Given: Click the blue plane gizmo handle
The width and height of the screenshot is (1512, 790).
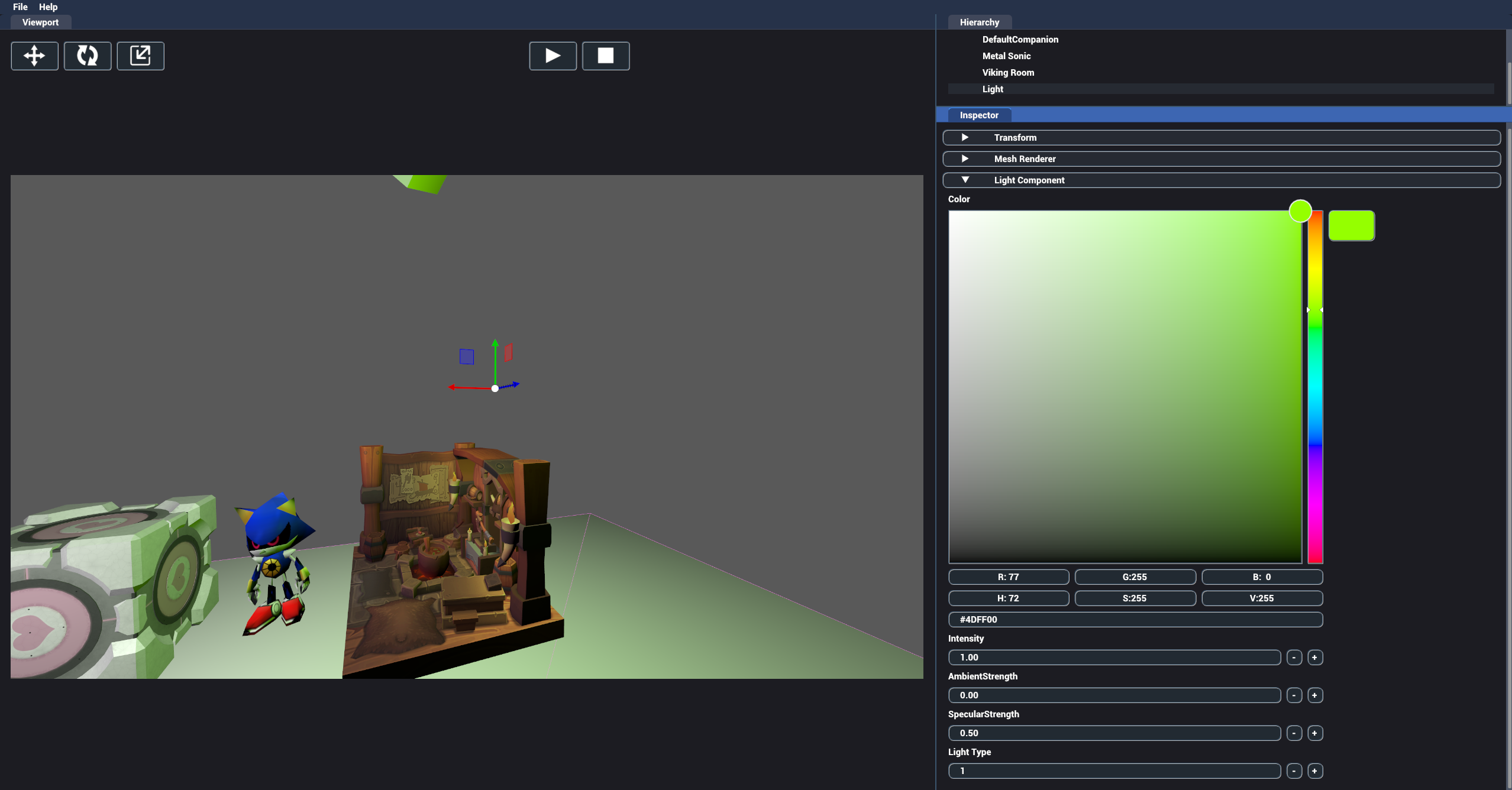Looking at the screenshot, I should point(467,357).
